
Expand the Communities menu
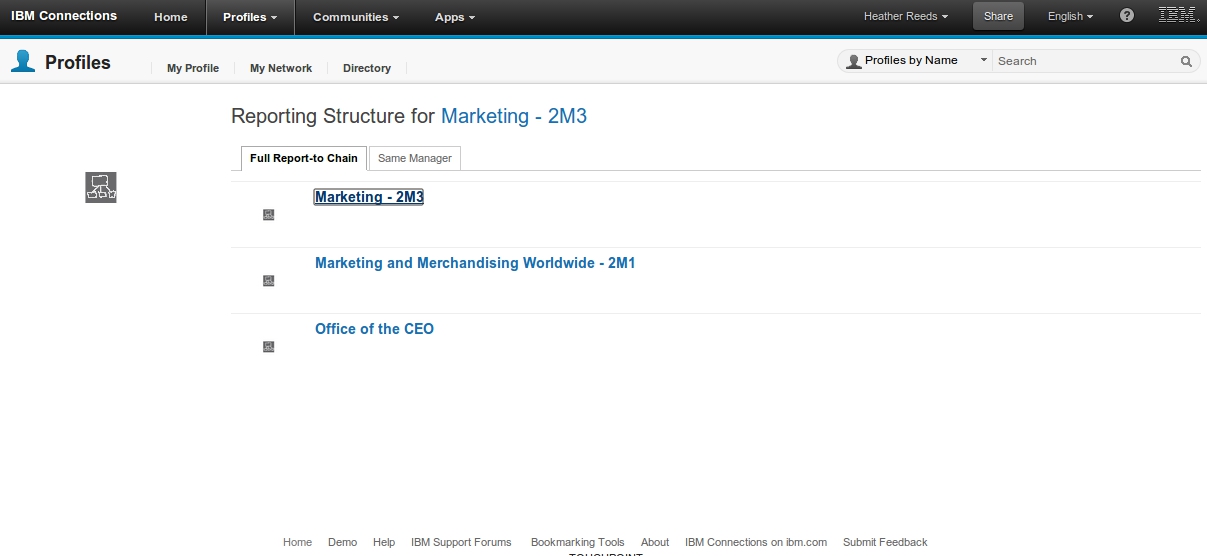(355, 17)
